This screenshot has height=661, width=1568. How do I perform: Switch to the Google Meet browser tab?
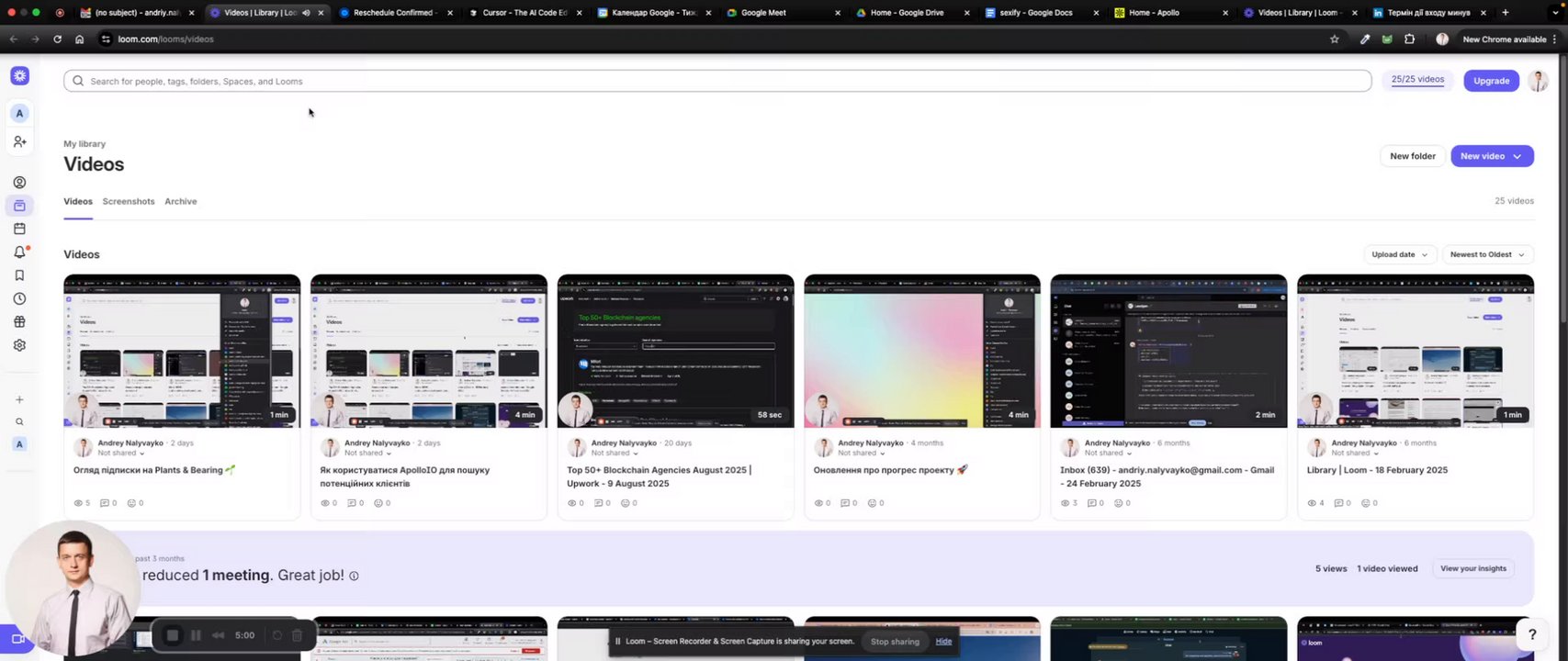click(782, 13)
